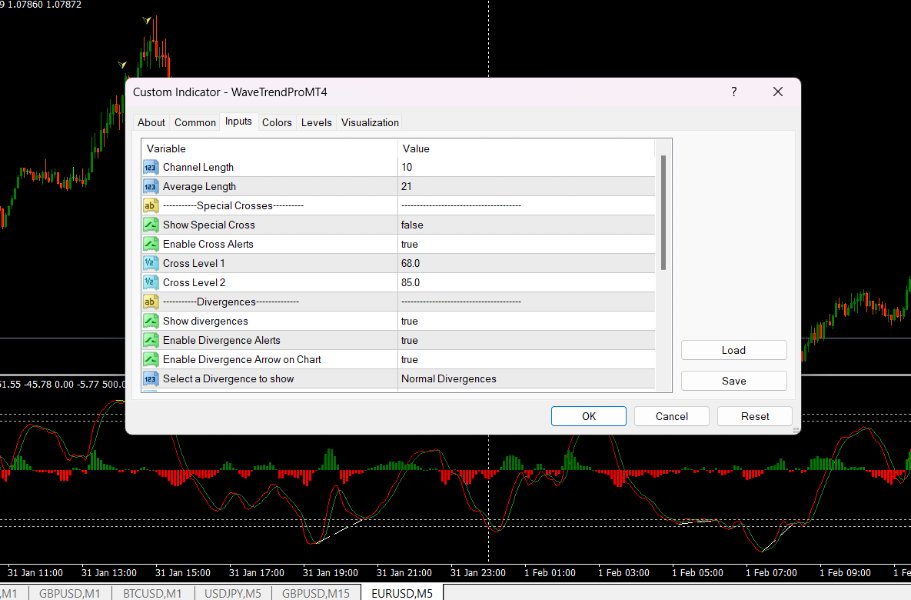Select the Select a Divergence to show label
Screen dimensions: 911x600
click(228, 379)
